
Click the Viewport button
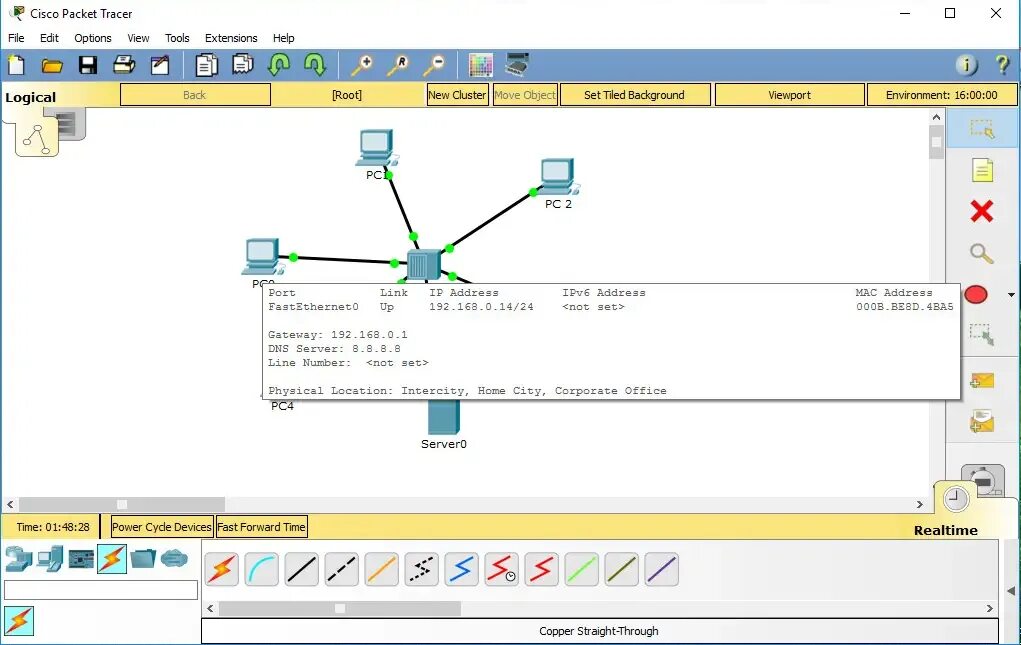pos(790,95)
